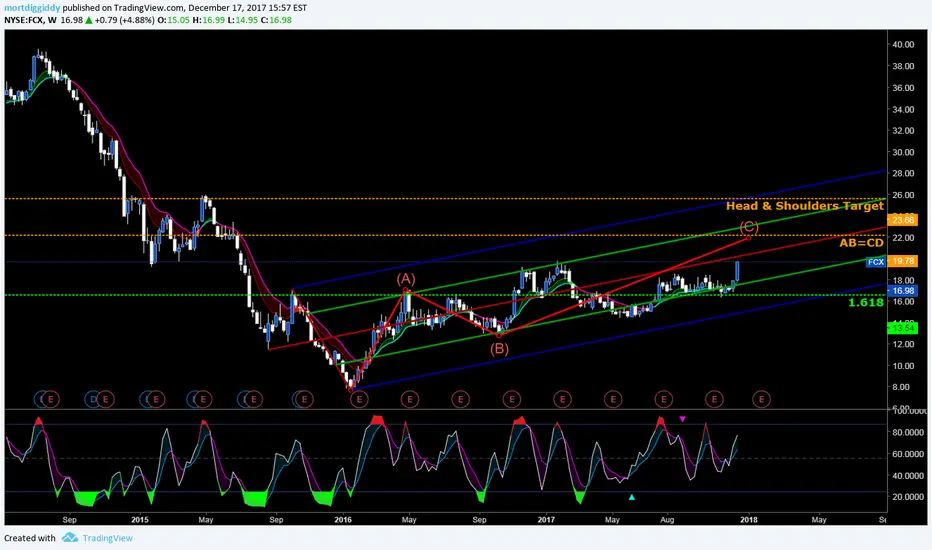Select the NYSE:FCX, W symbol title
This screenshot has height=550, width=932.
[x=30, y=20]
